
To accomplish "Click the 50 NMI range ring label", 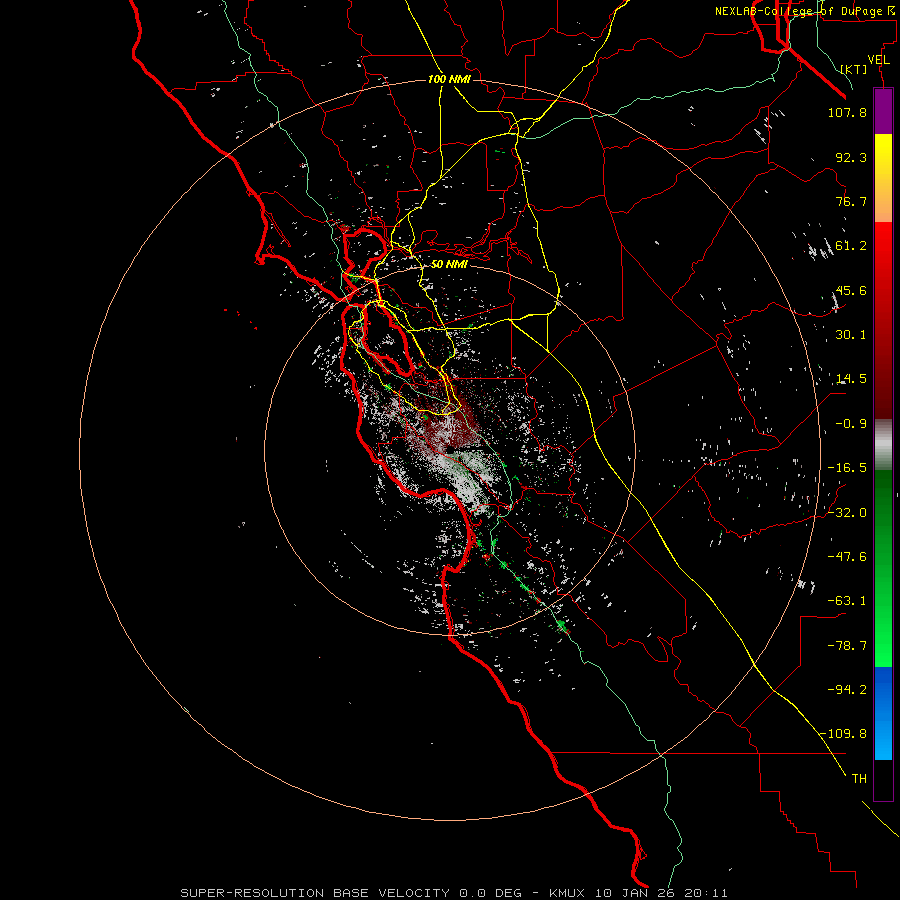I will coord(449,264).
